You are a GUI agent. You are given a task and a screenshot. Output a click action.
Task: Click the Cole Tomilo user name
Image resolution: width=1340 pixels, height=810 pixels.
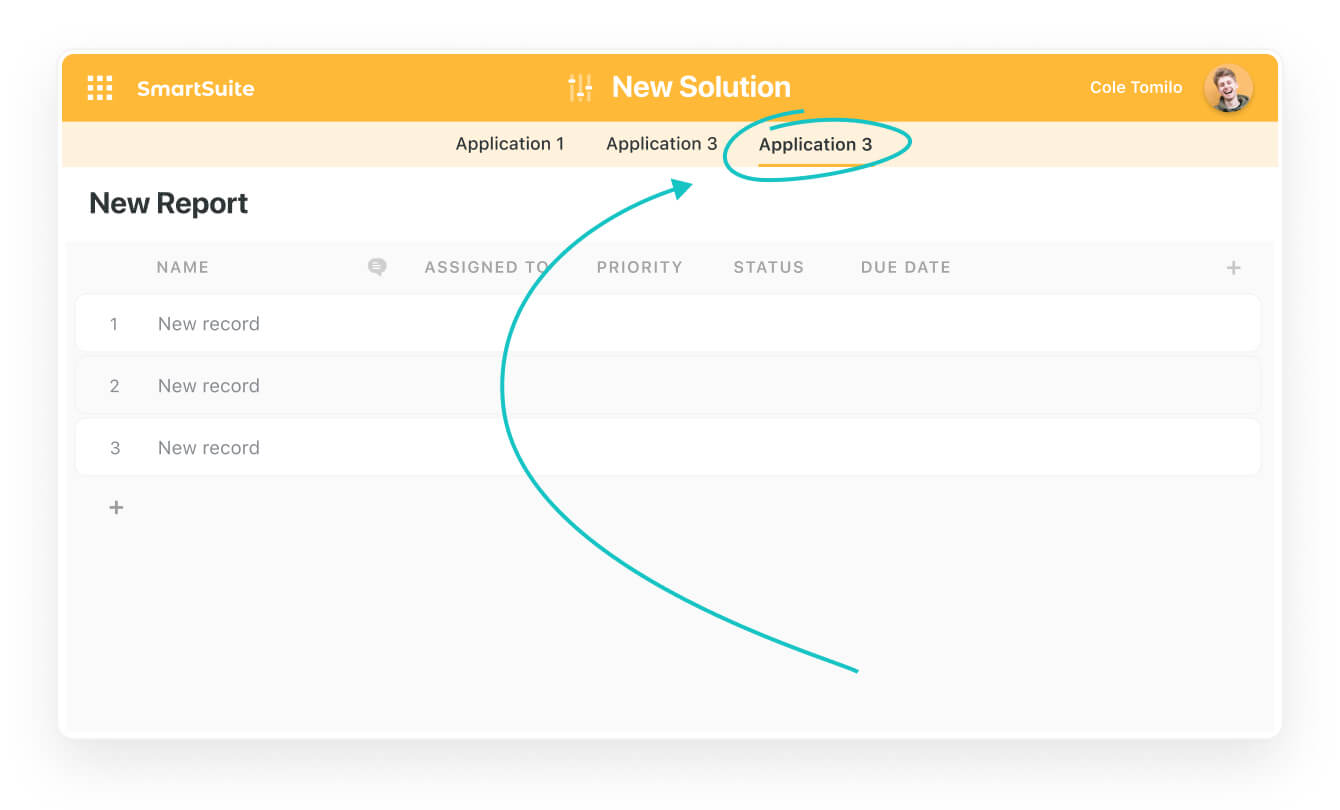(1136, 88)
